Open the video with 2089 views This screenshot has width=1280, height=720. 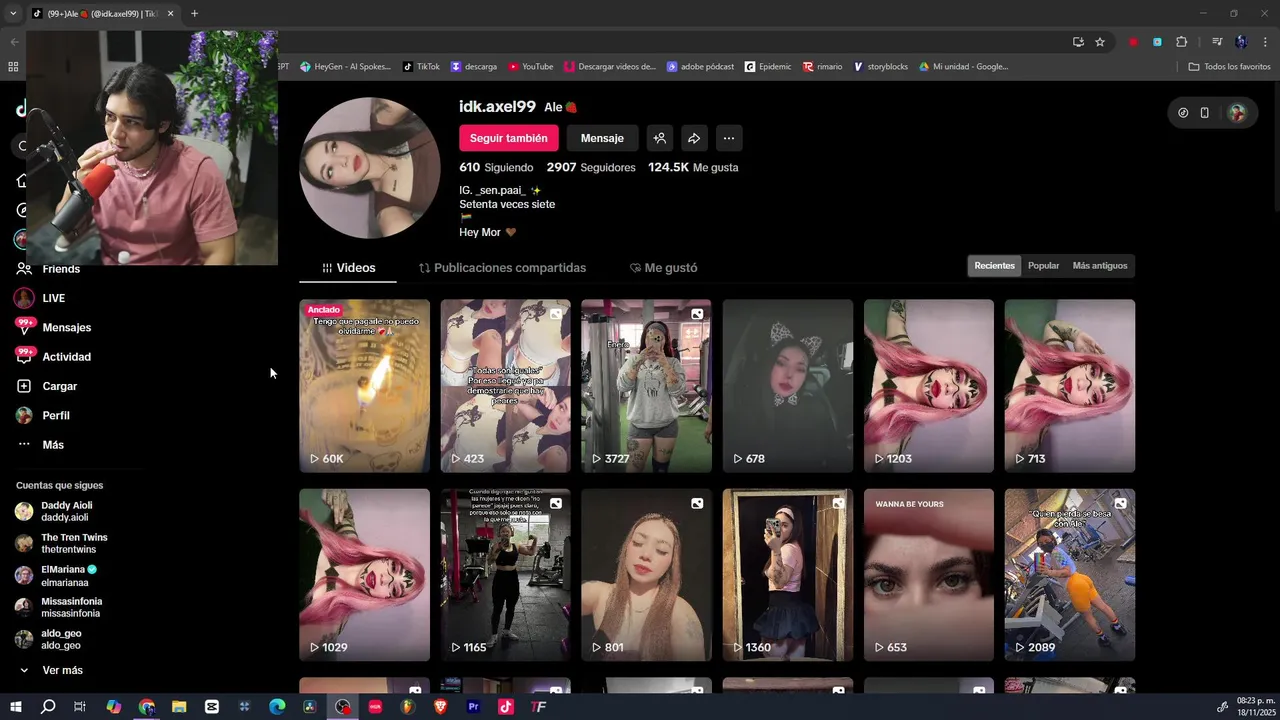tap(1070, 575)
